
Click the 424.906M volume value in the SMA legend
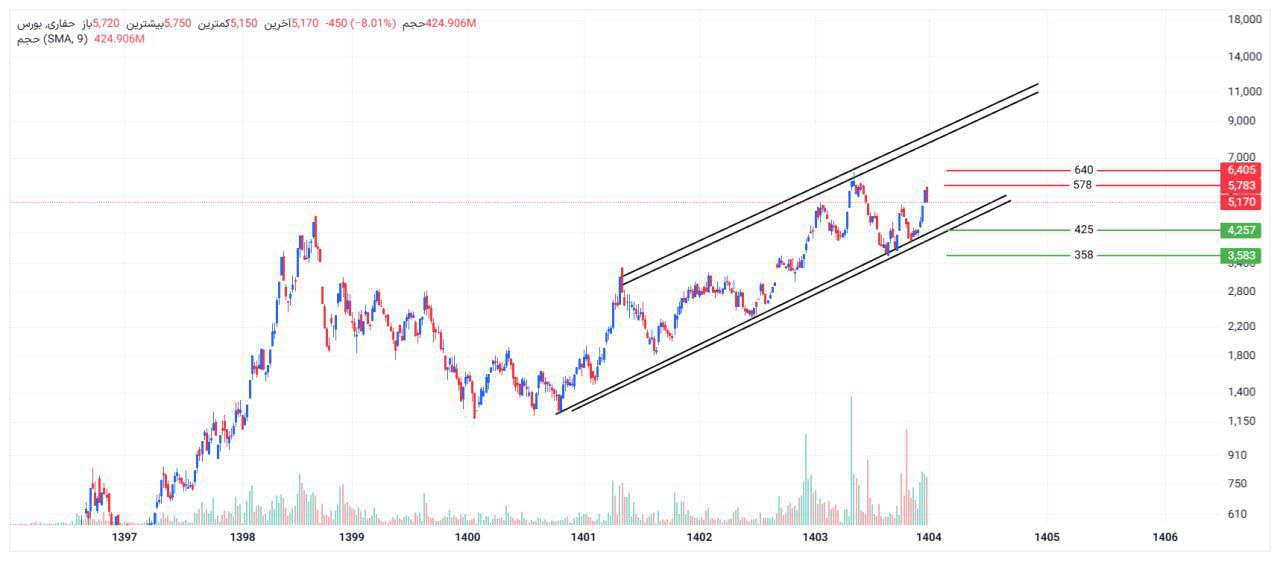(119, 39)
